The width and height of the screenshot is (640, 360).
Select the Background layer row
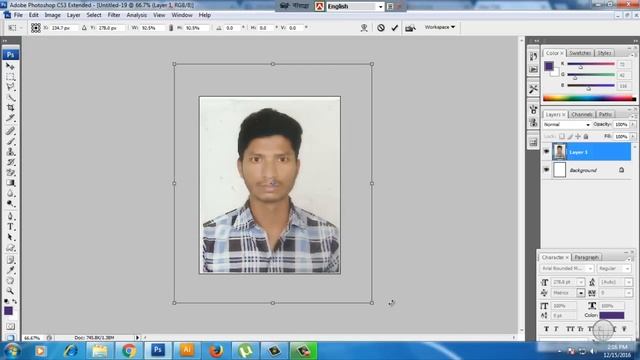587,170
